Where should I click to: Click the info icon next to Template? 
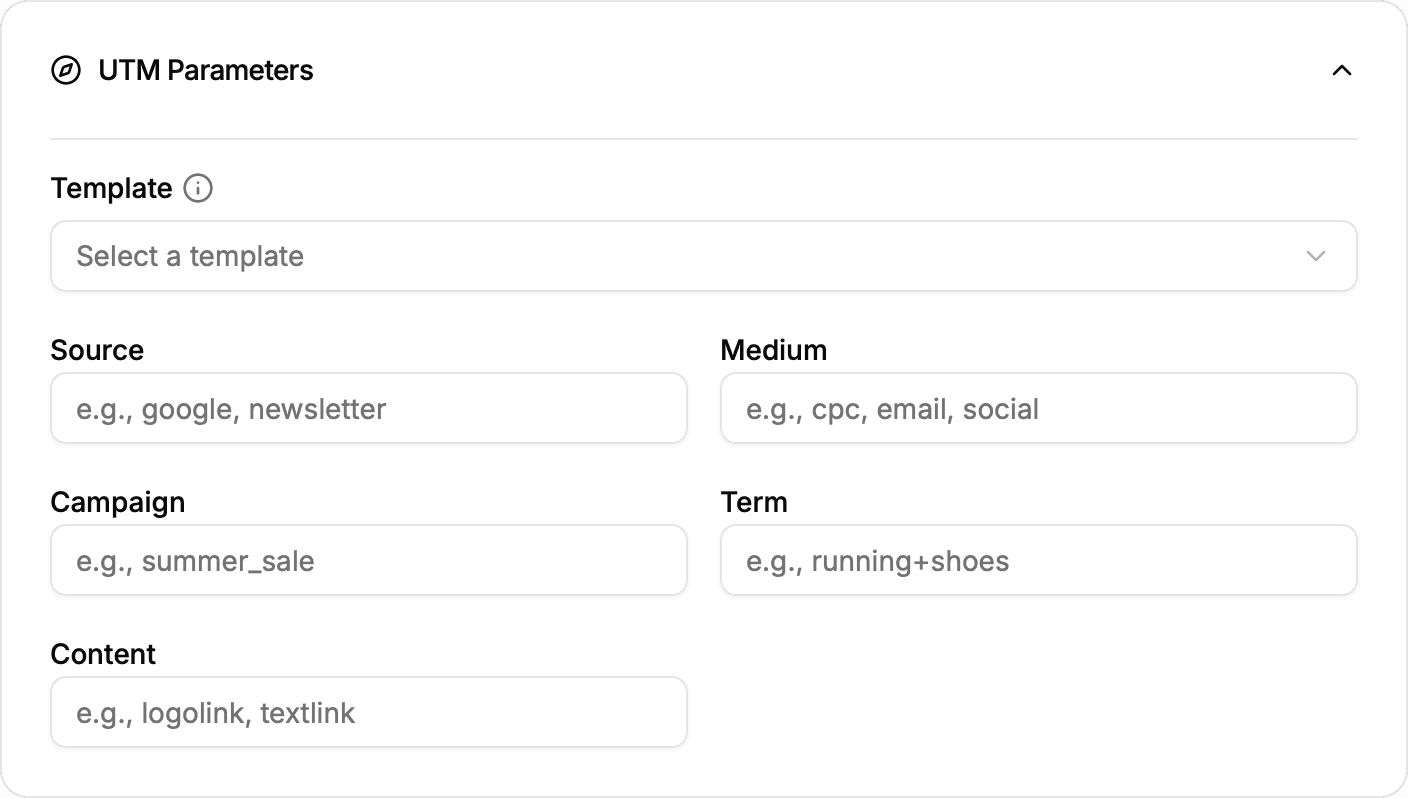tap(198, 188)
